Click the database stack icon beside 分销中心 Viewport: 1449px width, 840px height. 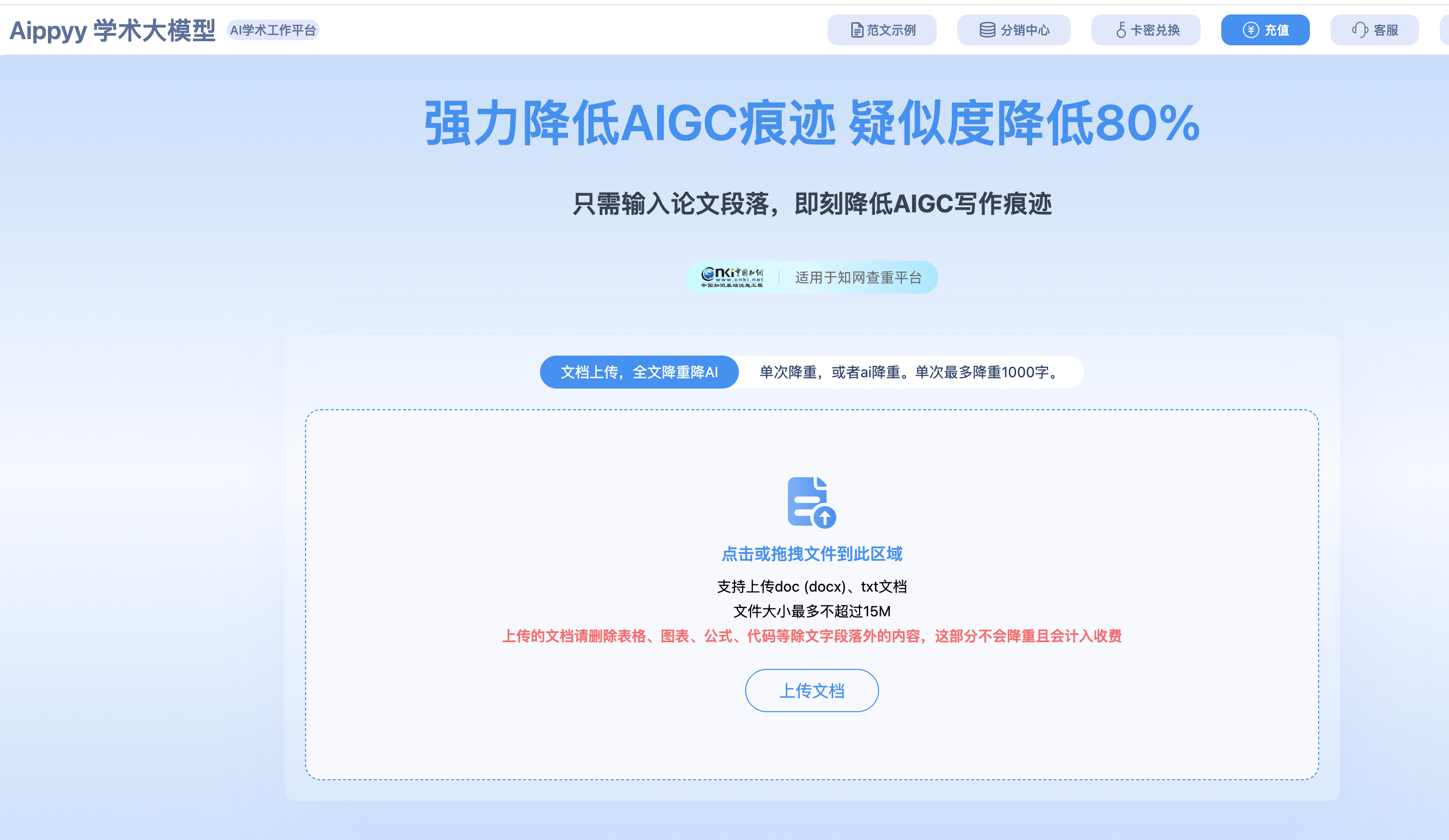click(987, 30)
